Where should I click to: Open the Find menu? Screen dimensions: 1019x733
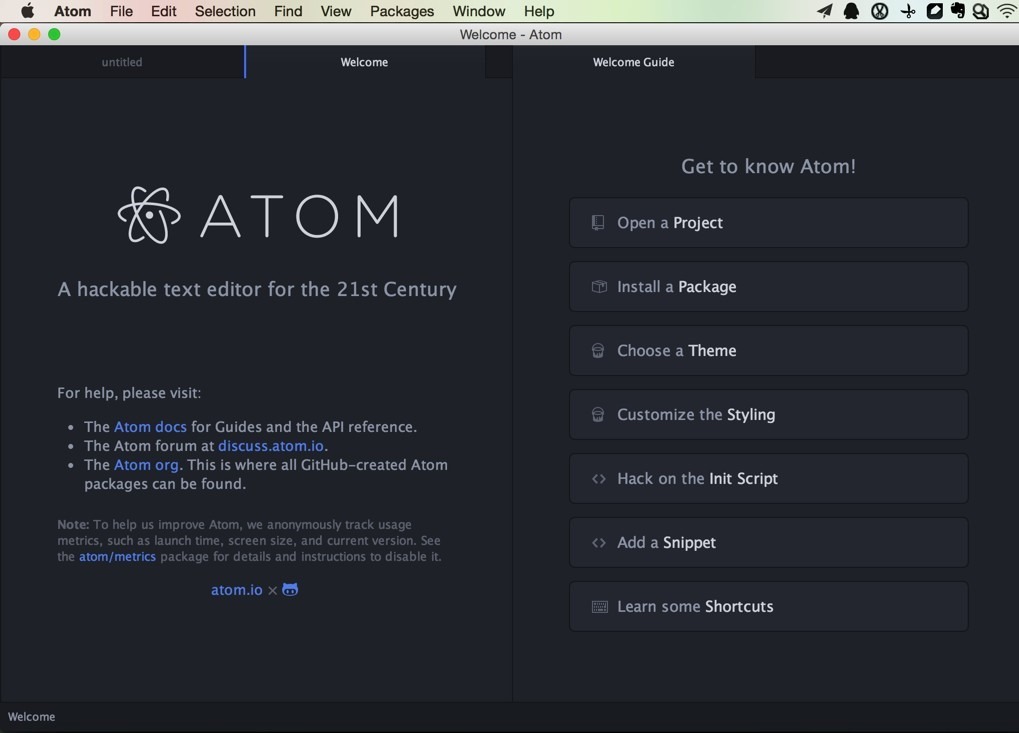(x=288, y=11)
